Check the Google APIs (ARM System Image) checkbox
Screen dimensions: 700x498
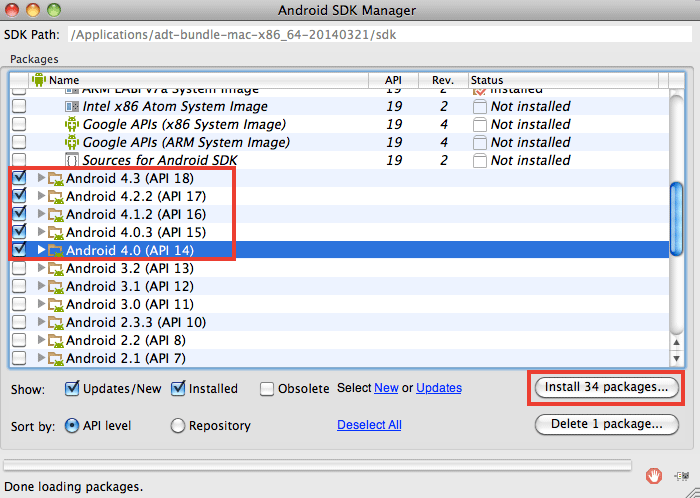coord(19,142)
